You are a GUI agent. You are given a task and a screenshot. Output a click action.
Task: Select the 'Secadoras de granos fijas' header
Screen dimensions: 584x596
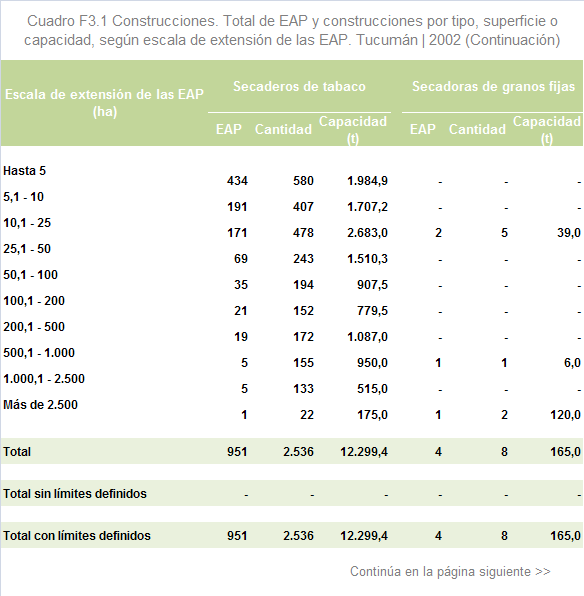coord(493,86)
